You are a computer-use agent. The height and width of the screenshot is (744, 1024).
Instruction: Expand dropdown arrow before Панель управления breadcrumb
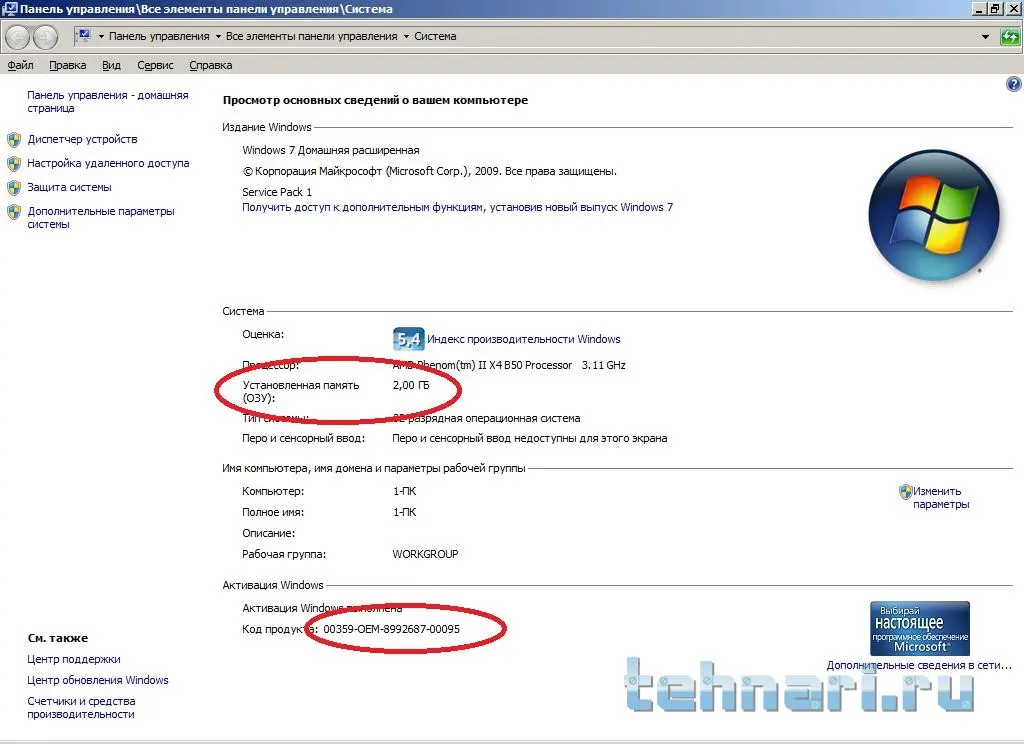(x=101, y=37)
